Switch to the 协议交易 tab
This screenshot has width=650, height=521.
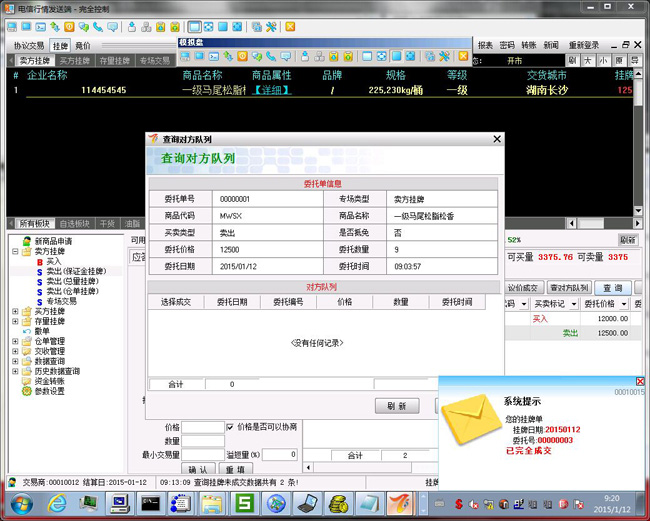pyautogui.click(x=29, y=46)
